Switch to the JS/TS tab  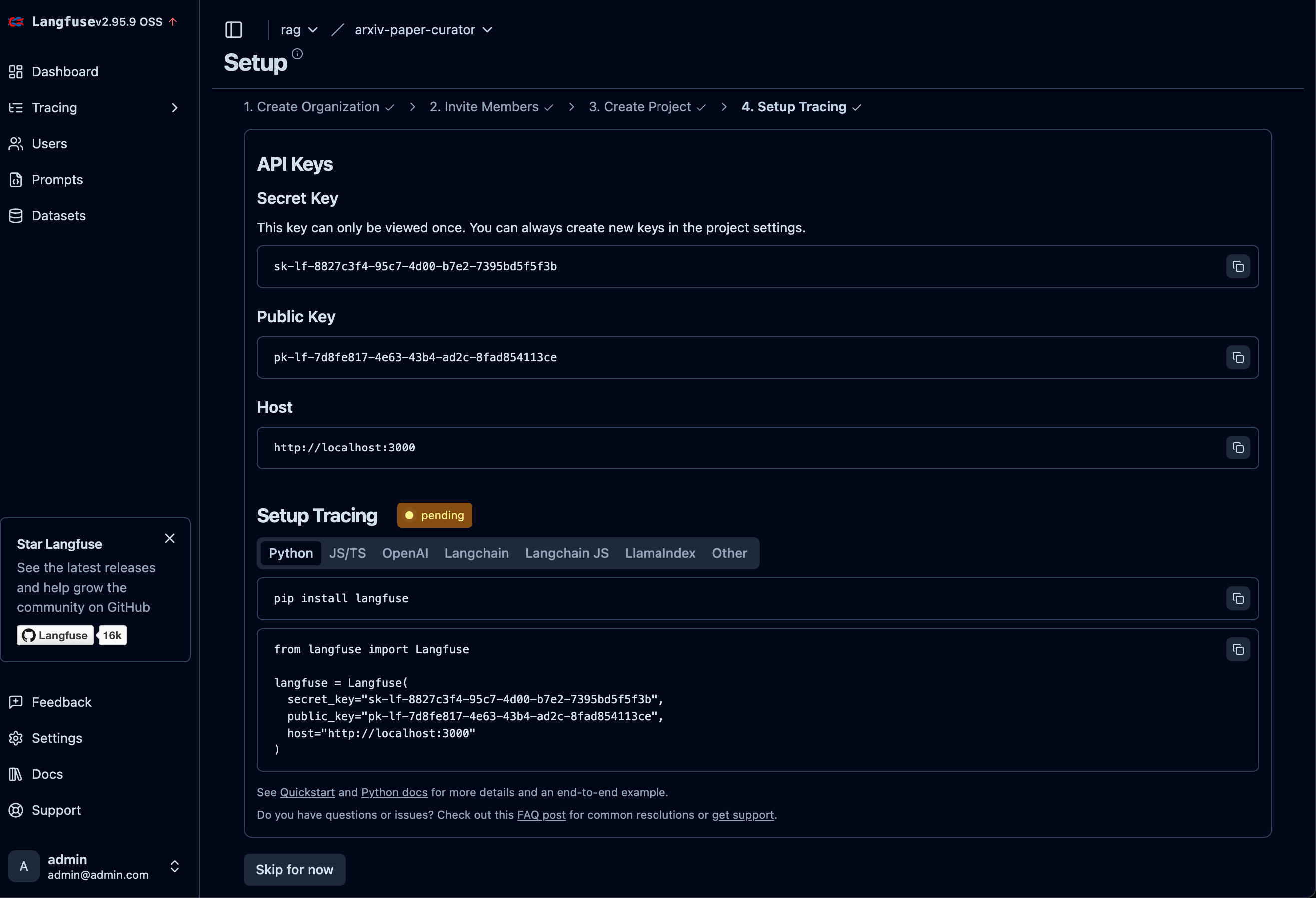tap(347, 553)
